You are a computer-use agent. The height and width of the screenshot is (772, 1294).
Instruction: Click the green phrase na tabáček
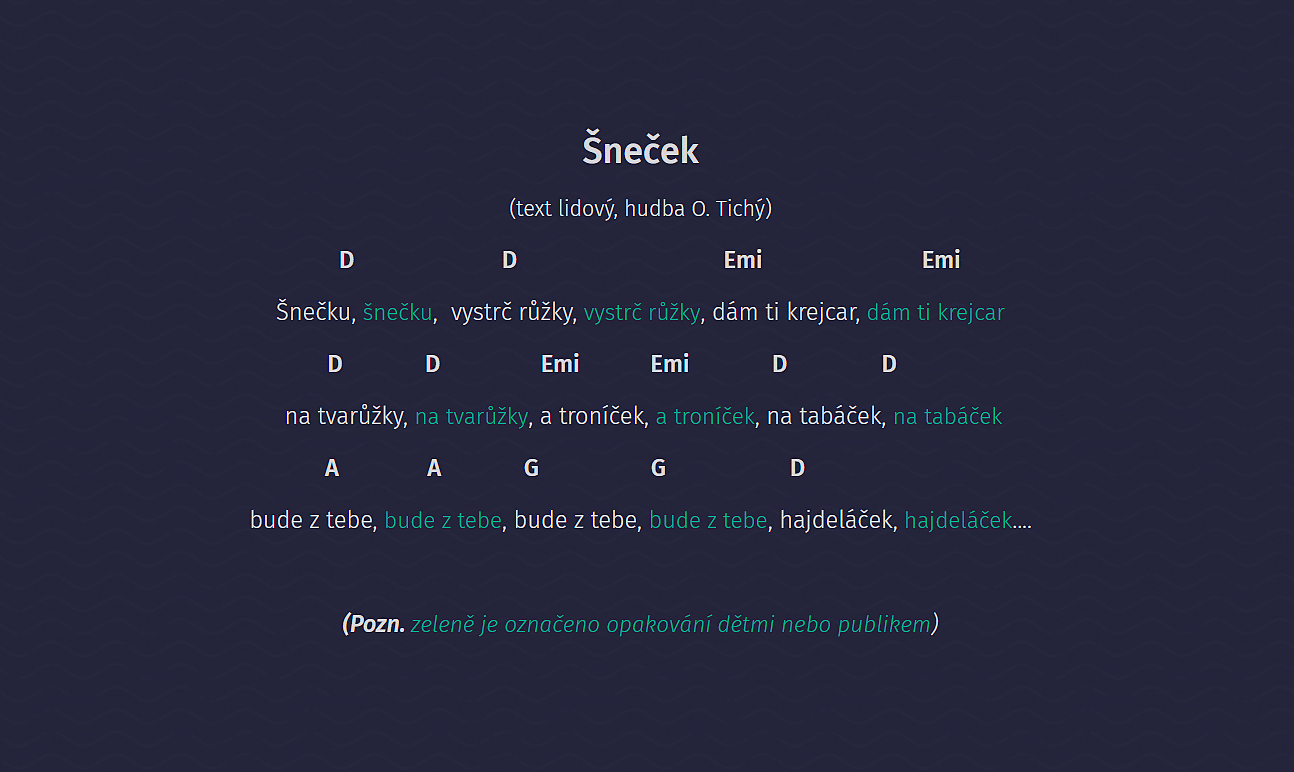(948, 416)
